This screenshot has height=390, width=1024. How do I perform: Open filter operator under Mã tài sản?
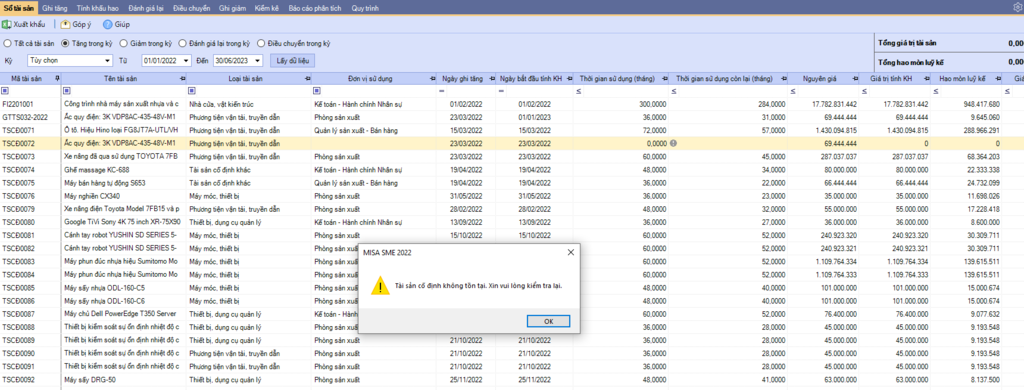pos(5,91)
